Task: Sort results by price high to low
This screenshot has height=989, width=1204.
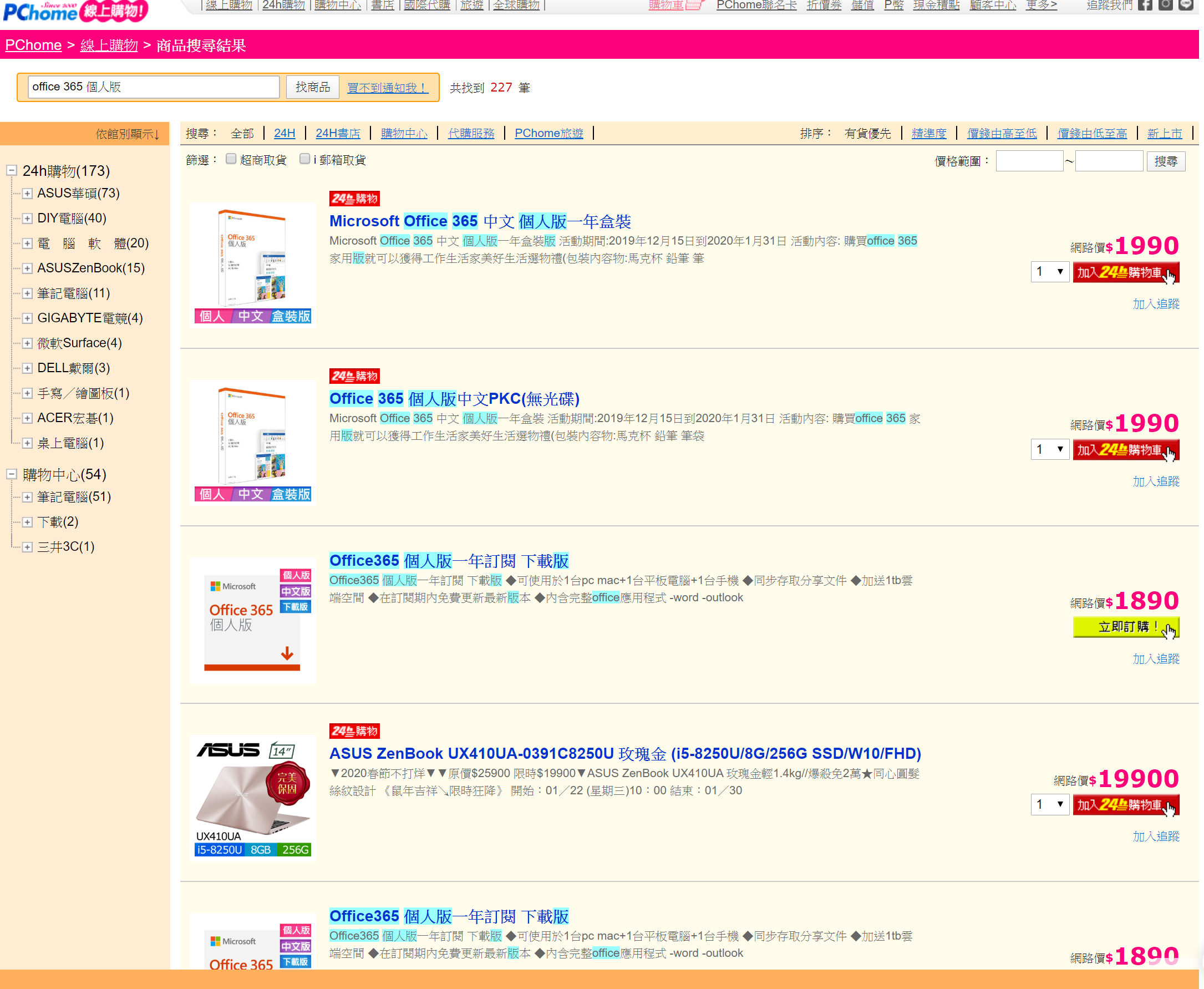Action: (1002, 133)
